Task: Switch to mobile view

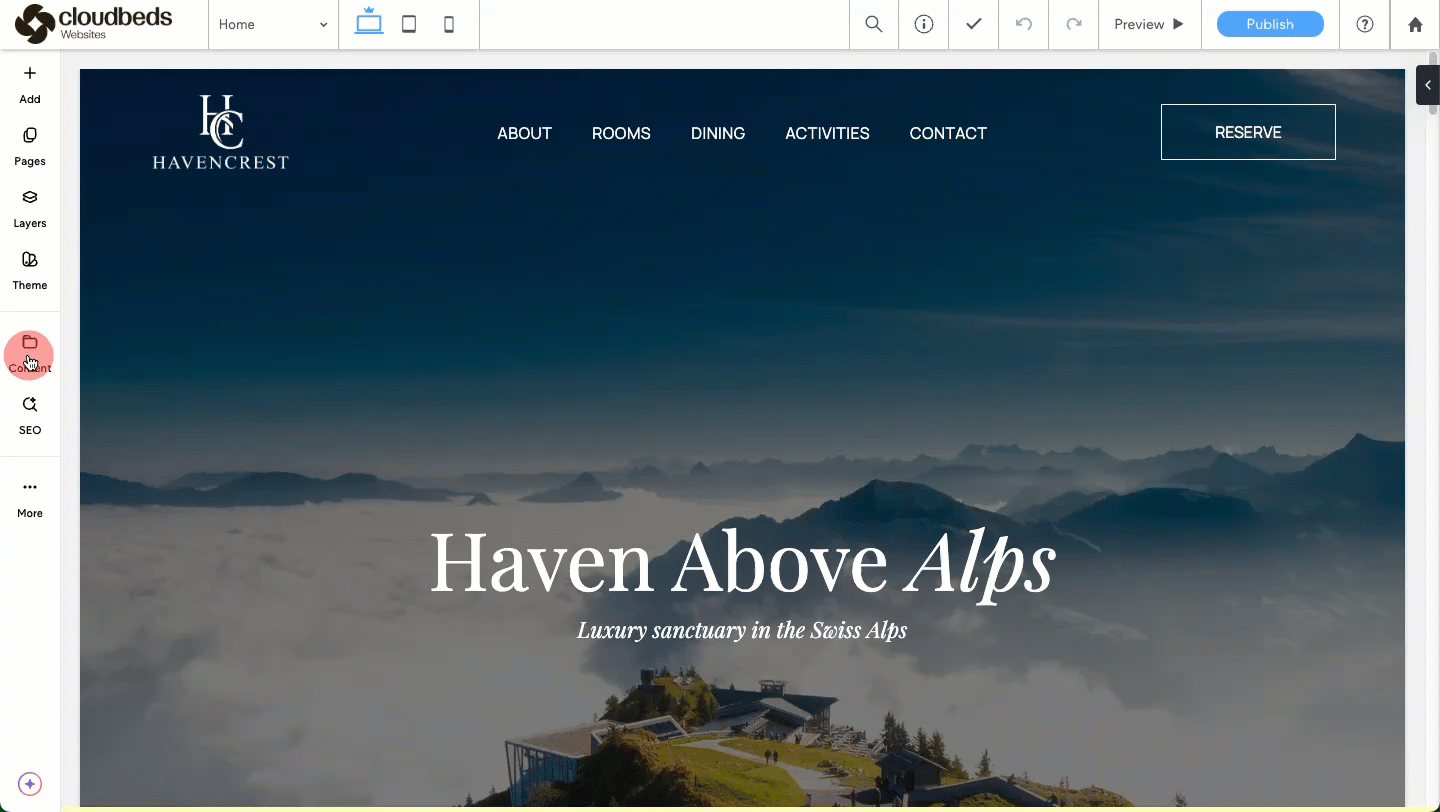Action: click(449, 24)
